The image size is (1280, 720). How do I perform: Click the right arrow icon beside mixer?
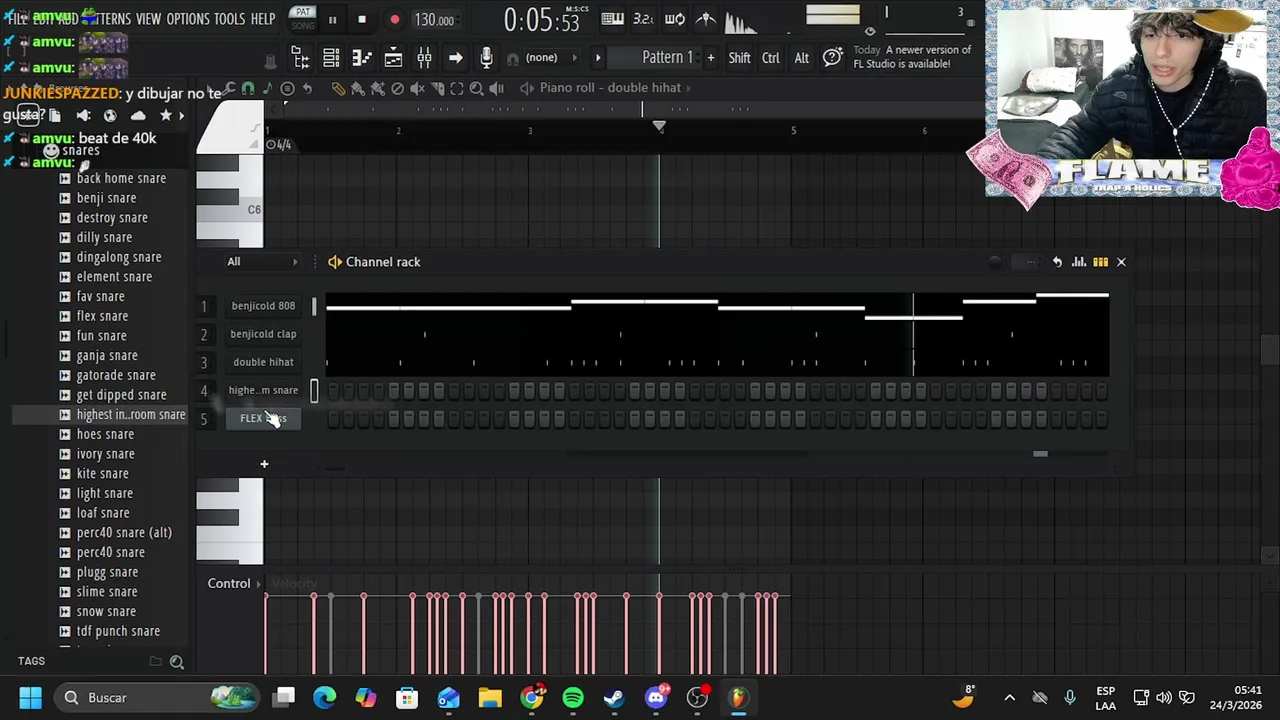click(x=455, y=58)
